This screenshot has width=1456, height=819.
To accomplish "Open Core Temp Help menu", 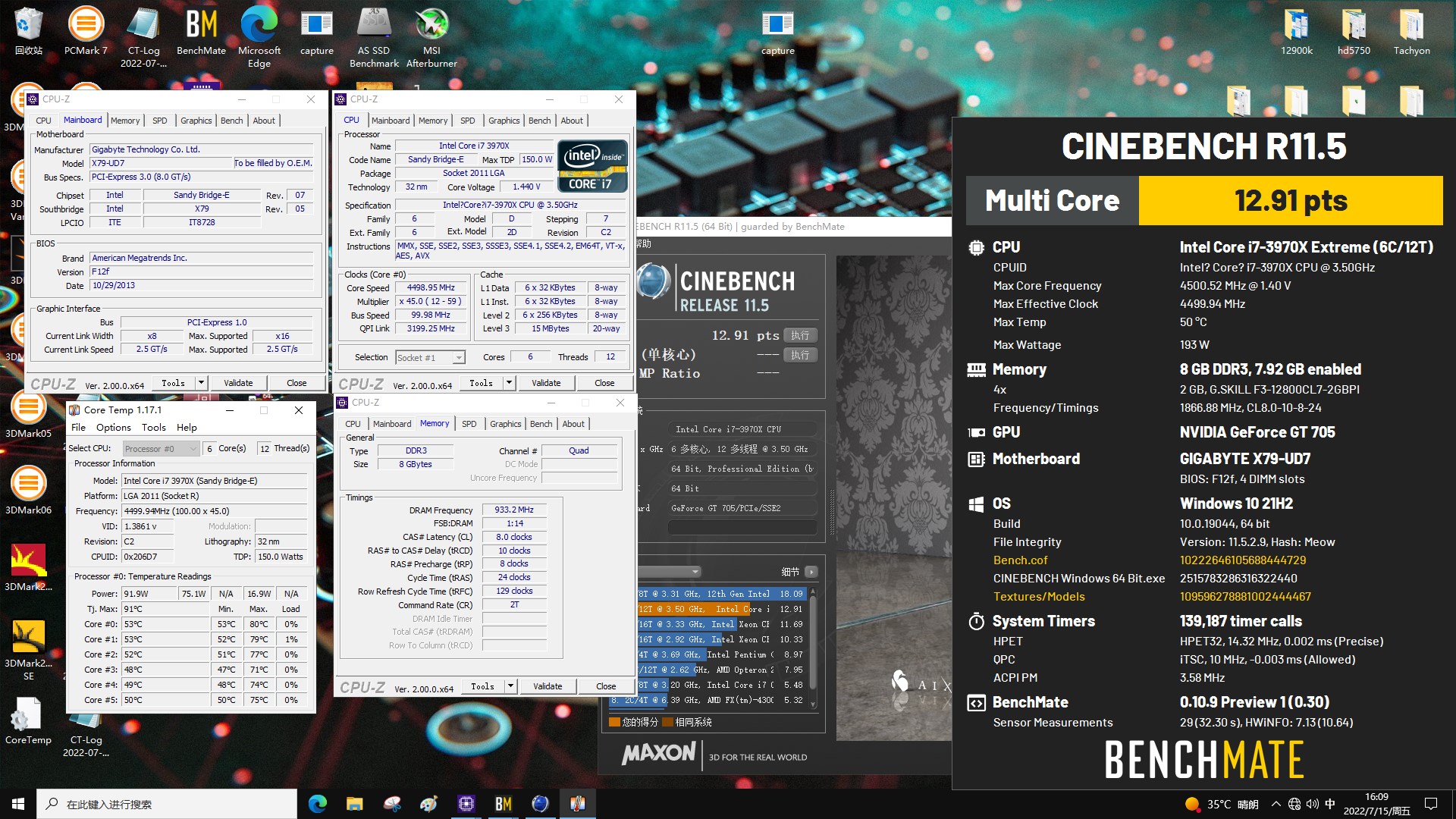I will click(187, 428).
